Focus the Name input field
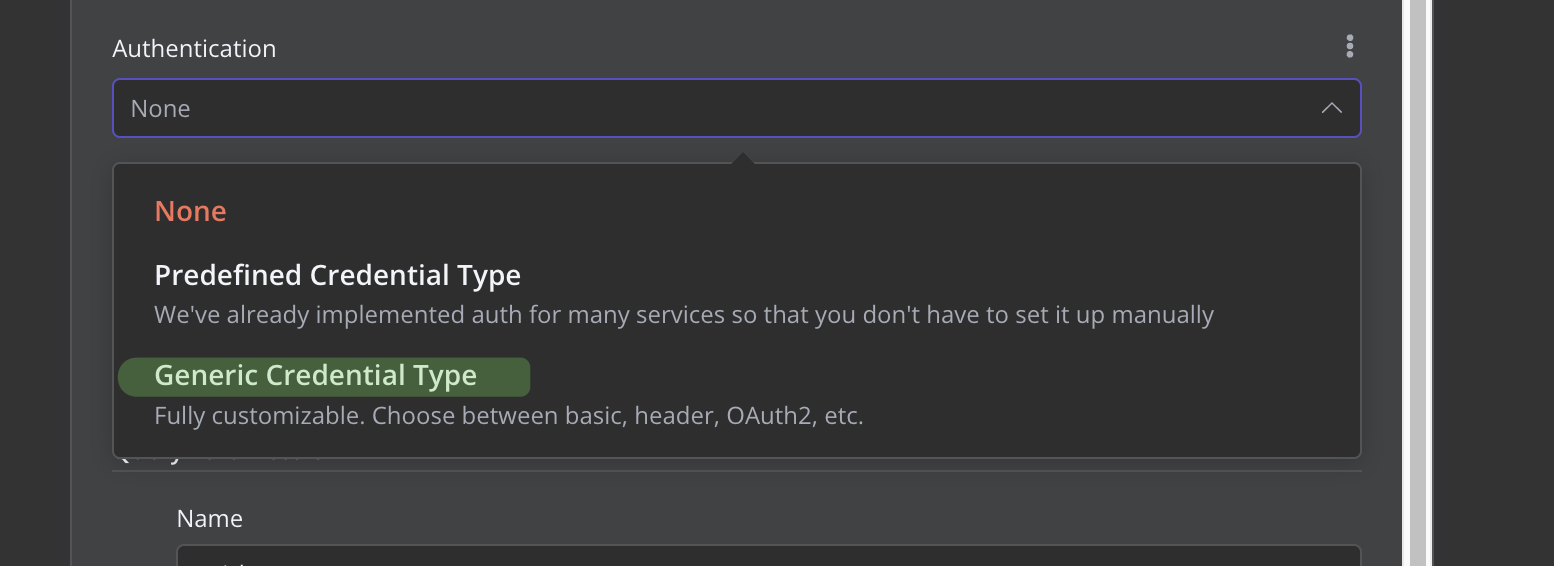This screenshot has width=1554, height=566. (768, 555)
